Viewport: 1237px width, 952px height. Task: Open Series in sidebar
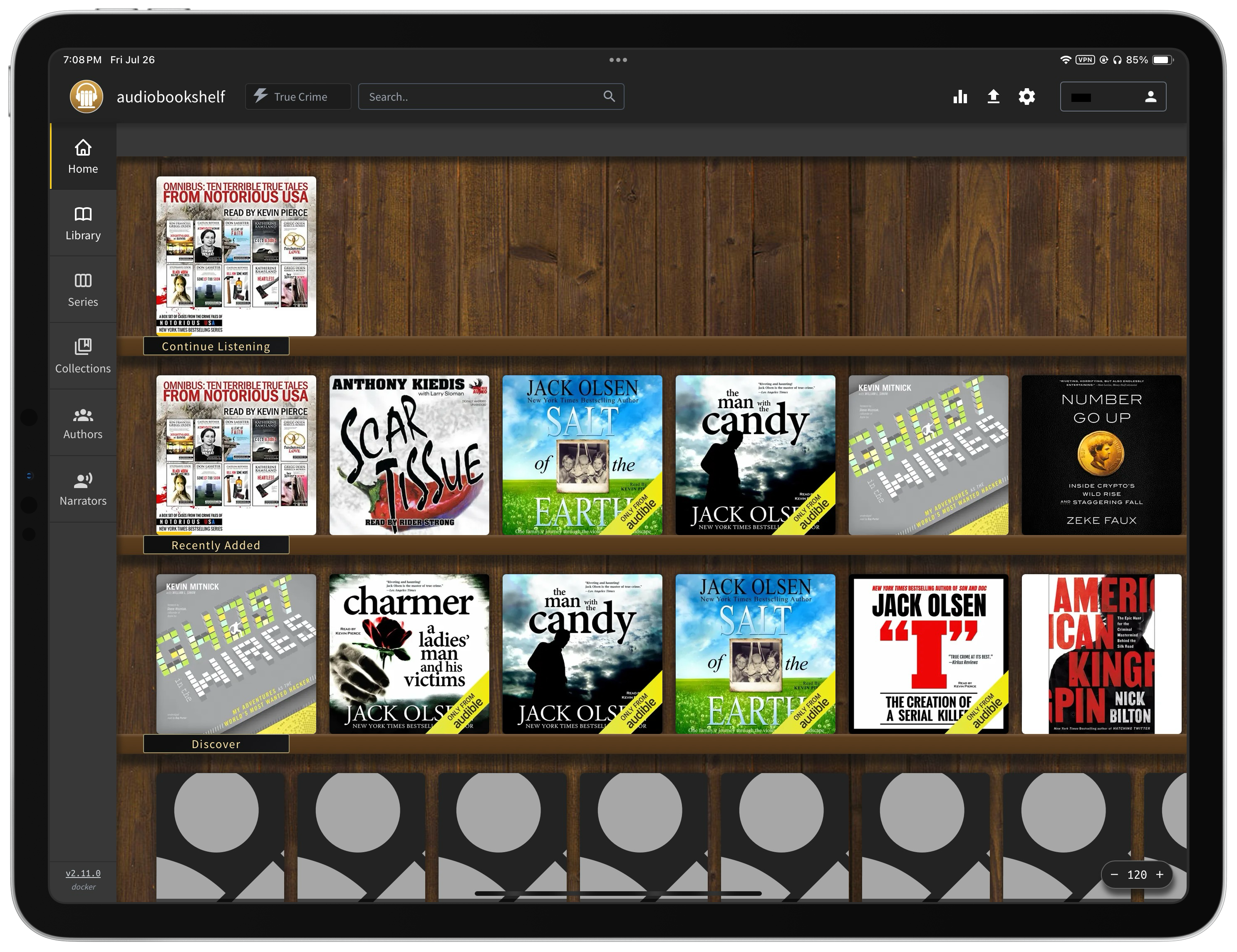pyautogui.click(x=83, y=290)
